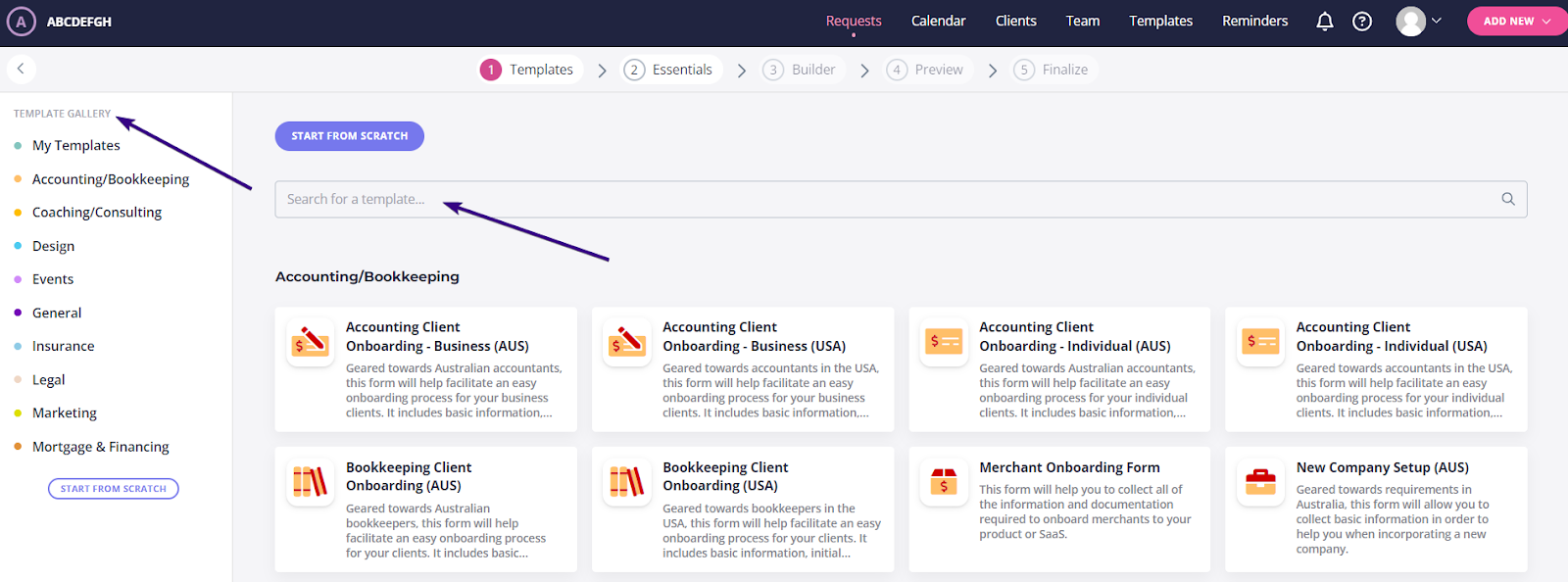Click the ABCDEFGH logo avatar icon
The image size is (1568, 582).
pyautogui.click(x=21, y=22)
